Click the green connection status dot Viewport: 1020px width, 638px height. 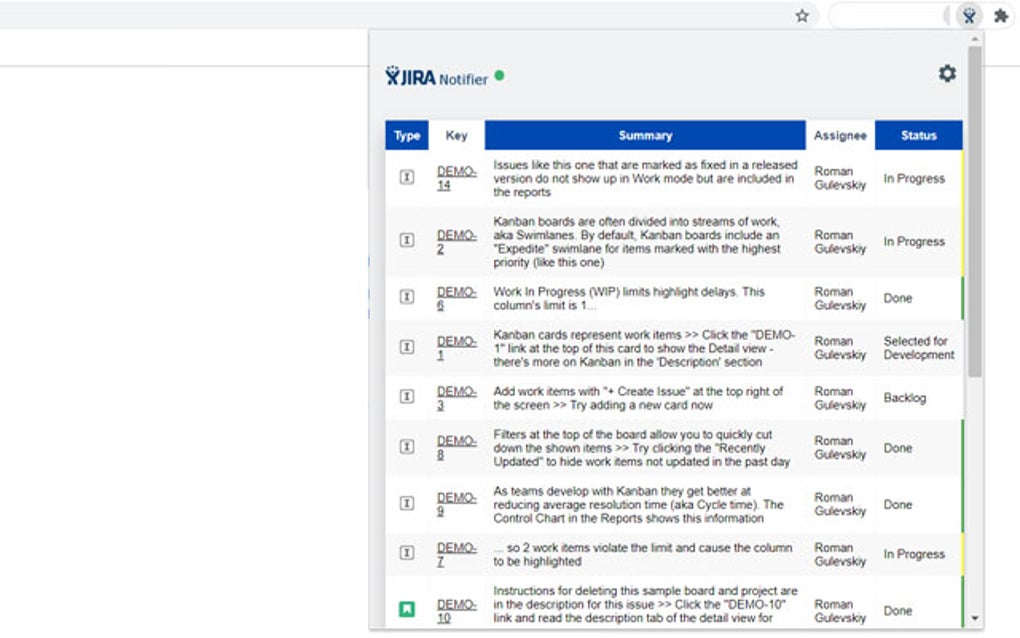pos(499,73)
